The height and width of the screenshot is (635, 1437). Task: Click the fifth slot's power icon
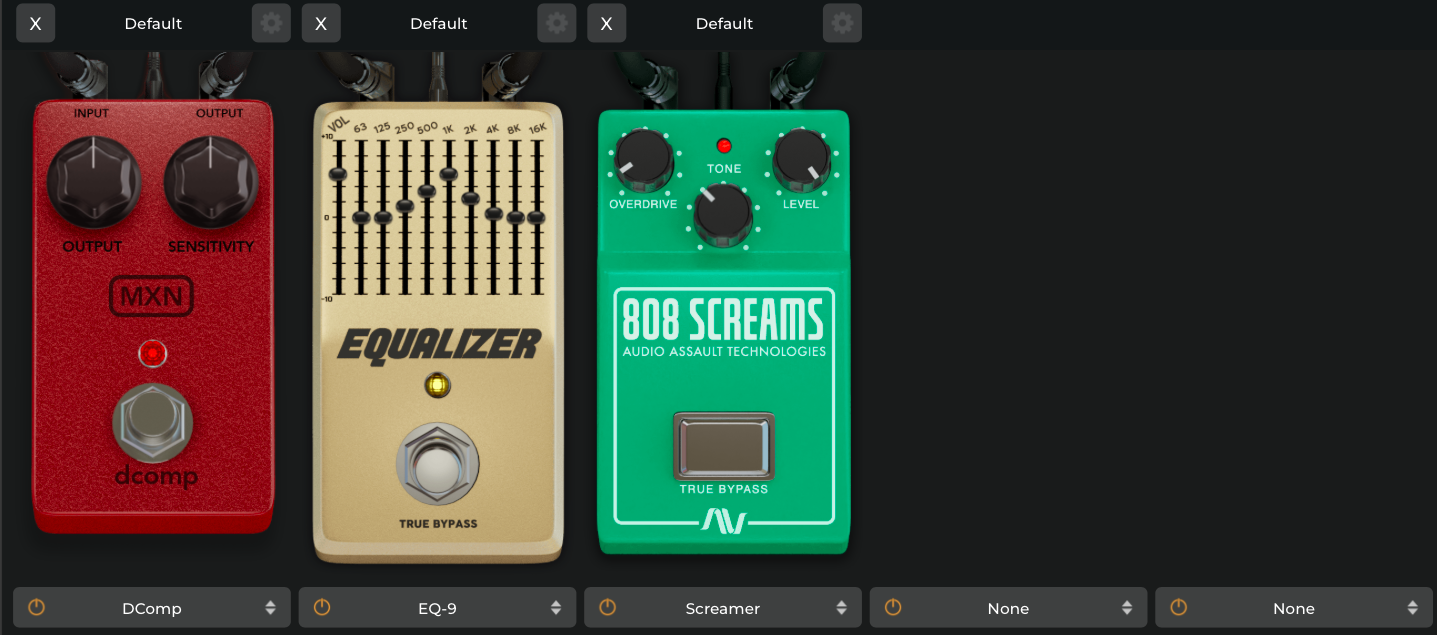pyautogui.click(x=1179, y=608)
